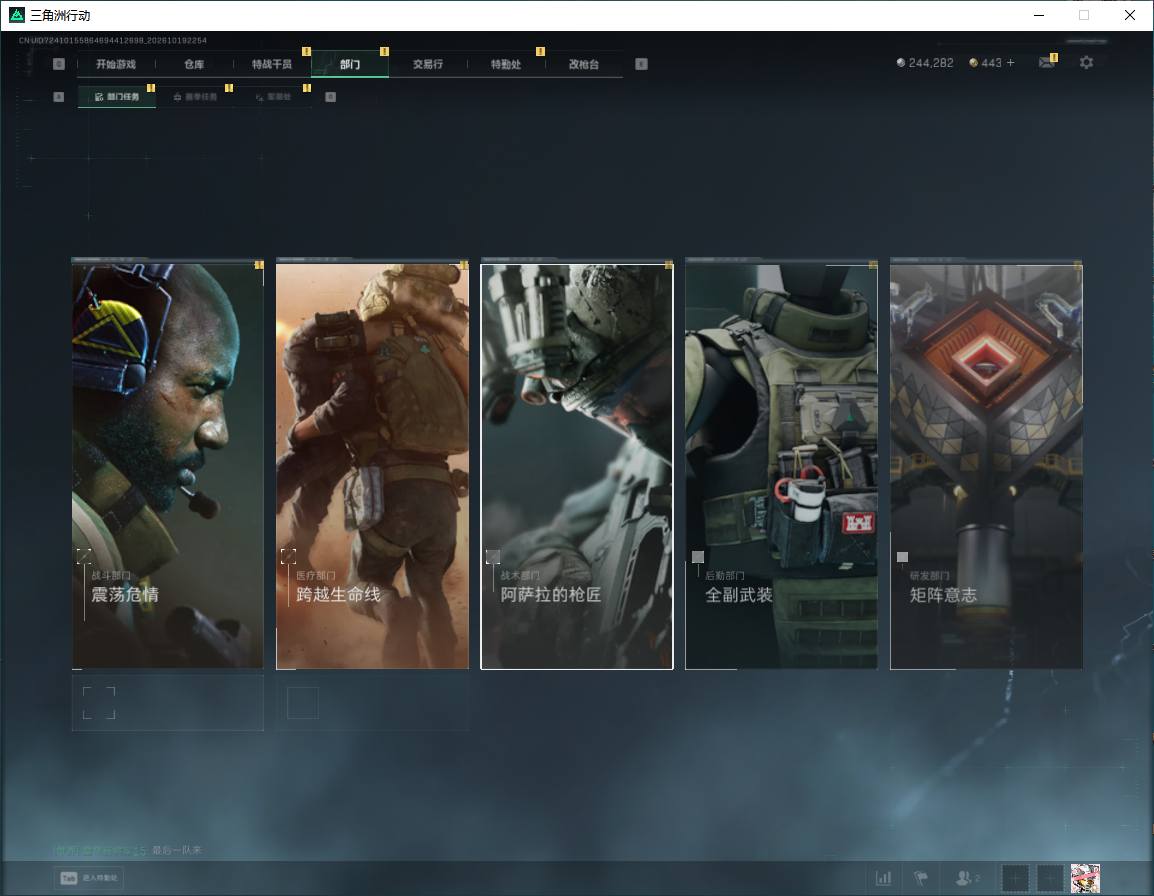Open the 交易行 tab
This screenshot has height=896, width=1154.
428,64
